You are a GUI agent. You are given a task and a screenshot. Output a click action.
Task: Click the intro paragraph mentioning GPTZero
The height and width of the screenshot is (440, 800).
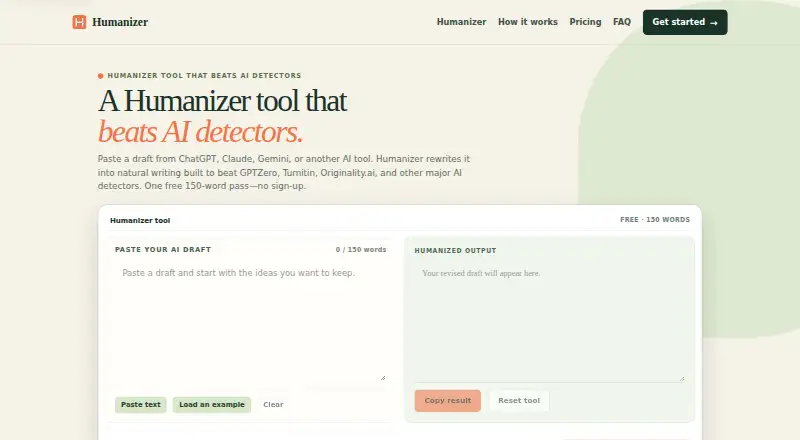point(284,173)
